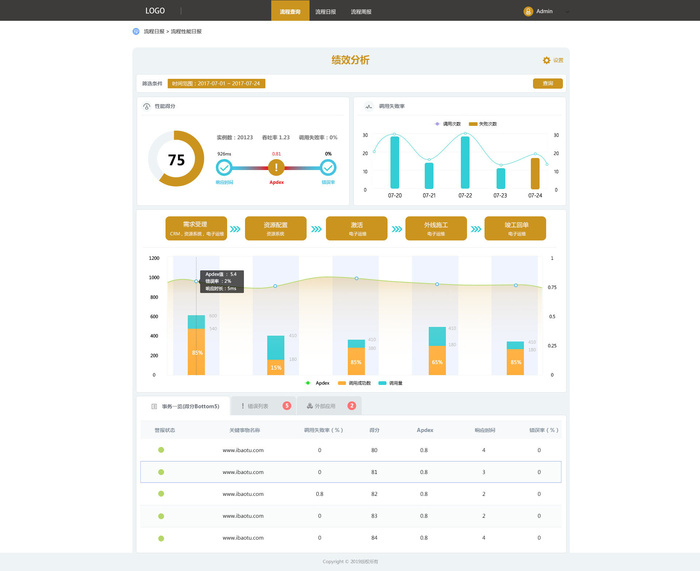Click the exclamation icon on 错误列表 tab
This screenshot has height=571, width=700.
coord(242,406)
